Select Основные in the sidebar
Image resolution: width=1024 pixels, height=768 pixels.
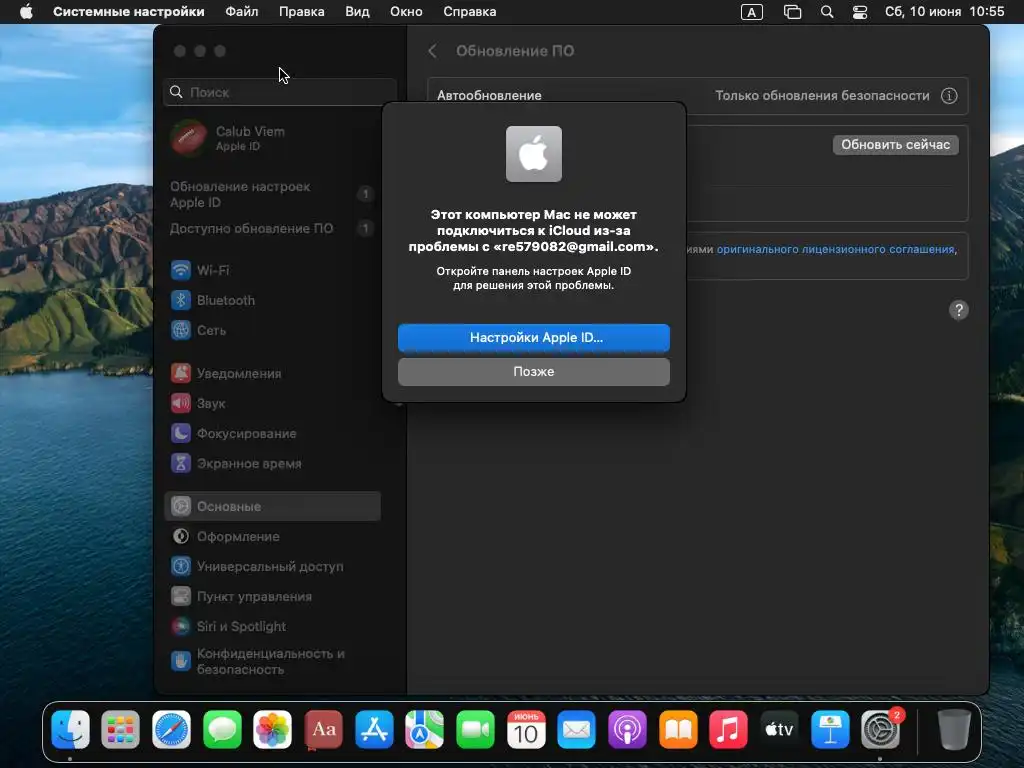tap(272, 506)
